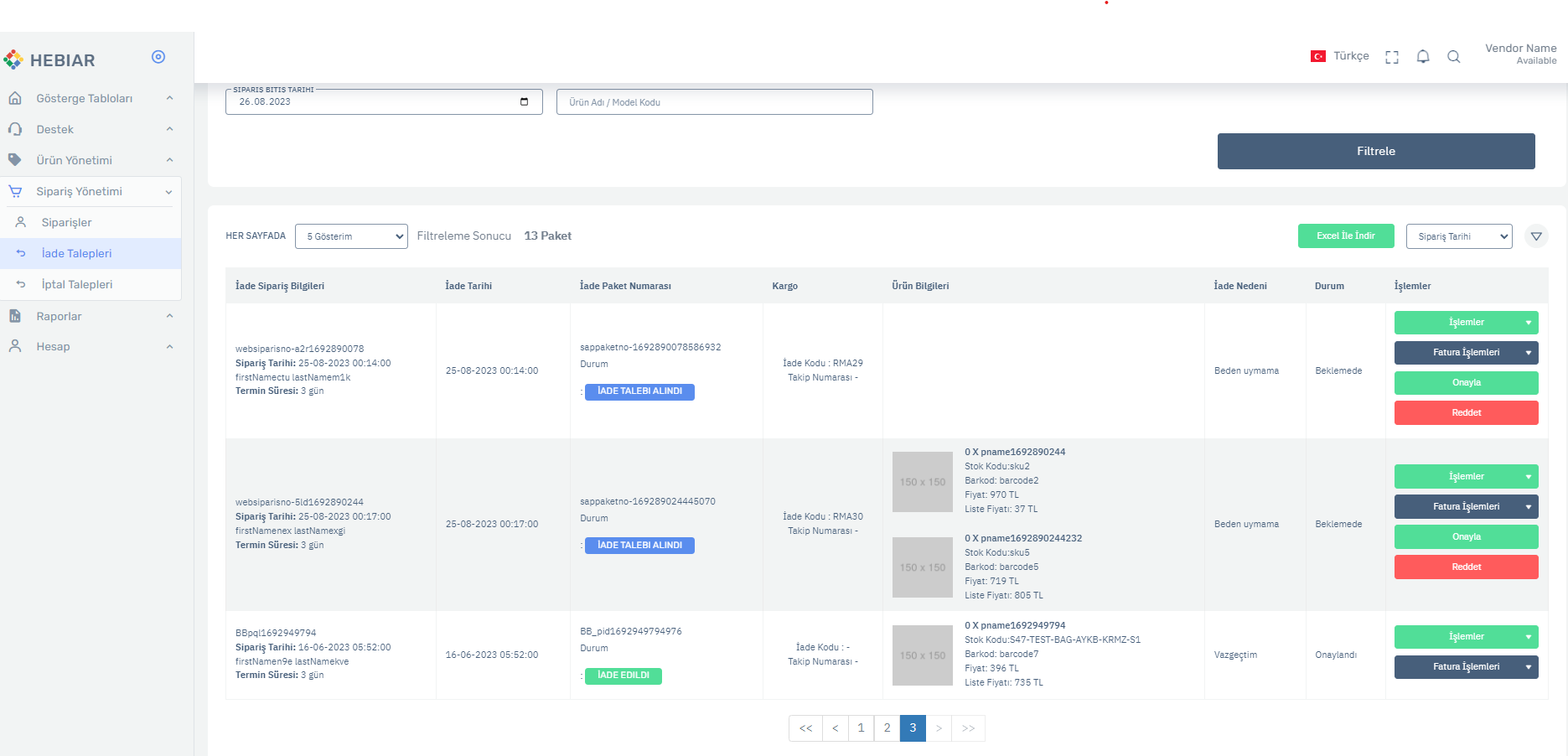Image resolution: width=1568 pixels, height=756 pixels.
Task: Open the Sipariş Tarihi sort dropdown
Action: click(x=1459, y=236)
